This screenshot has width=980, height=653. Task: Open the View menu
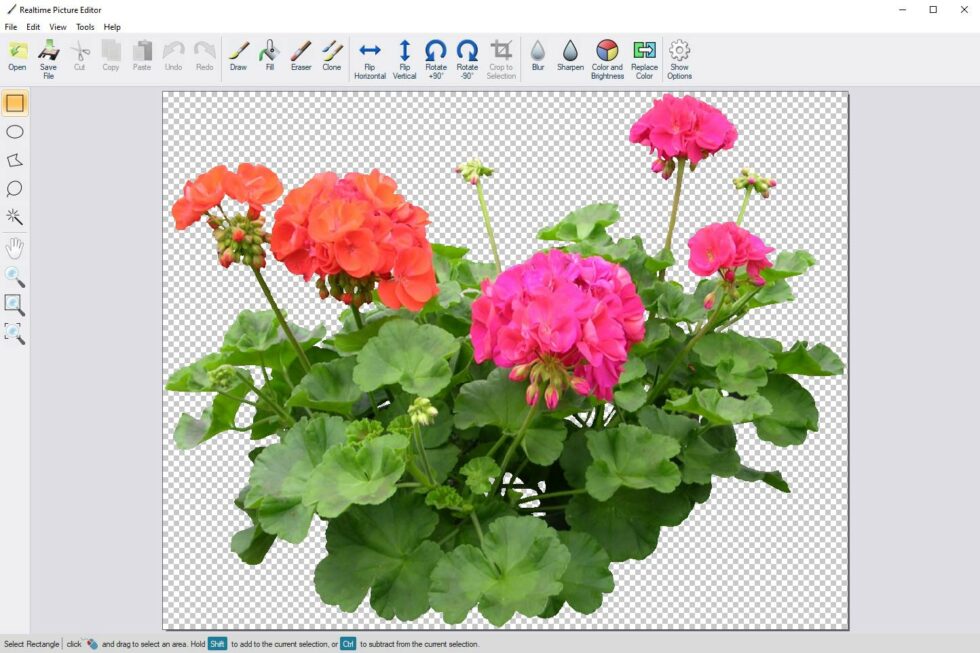point(57,27)
